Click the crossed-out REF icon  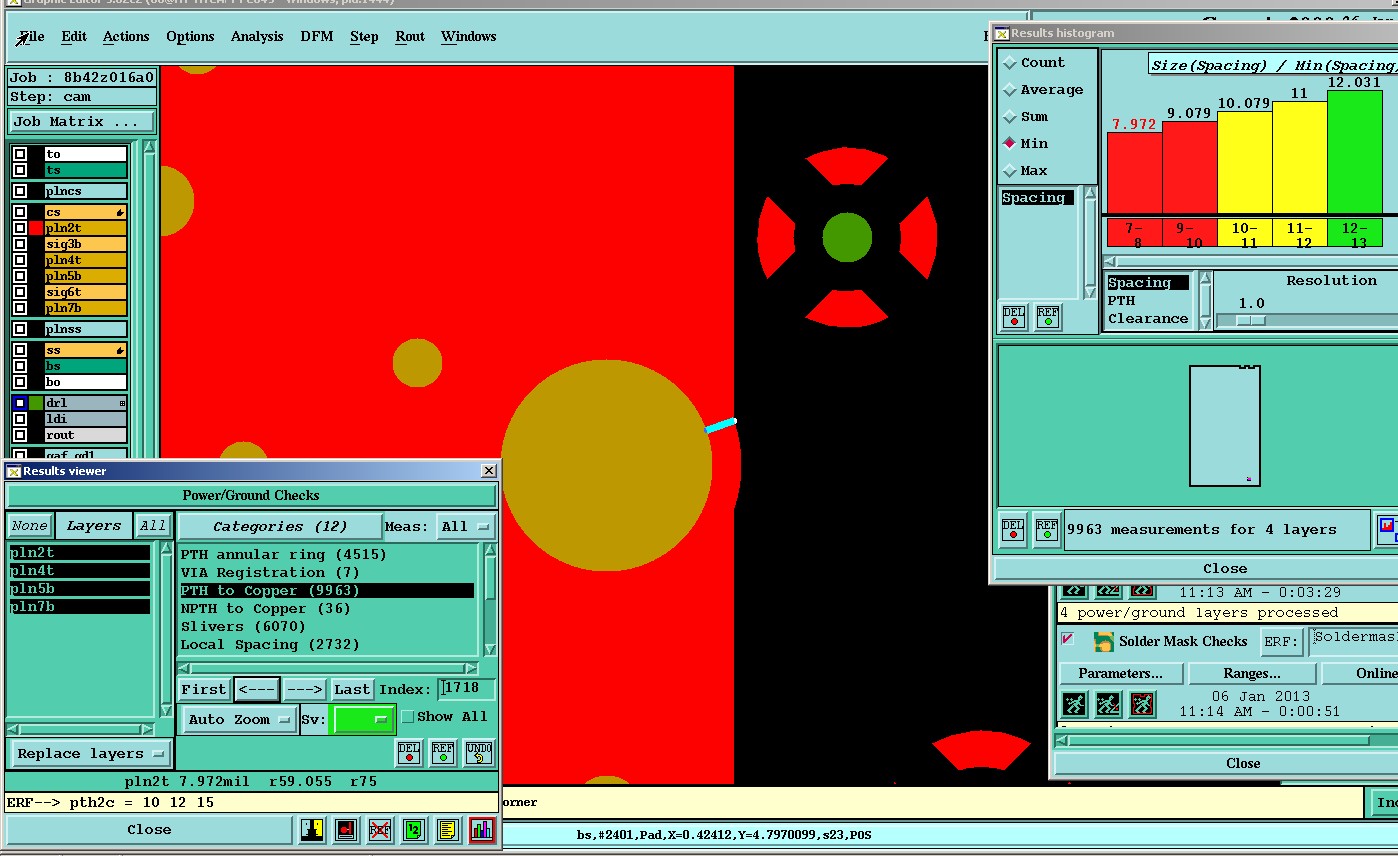[x=380, y=830]
